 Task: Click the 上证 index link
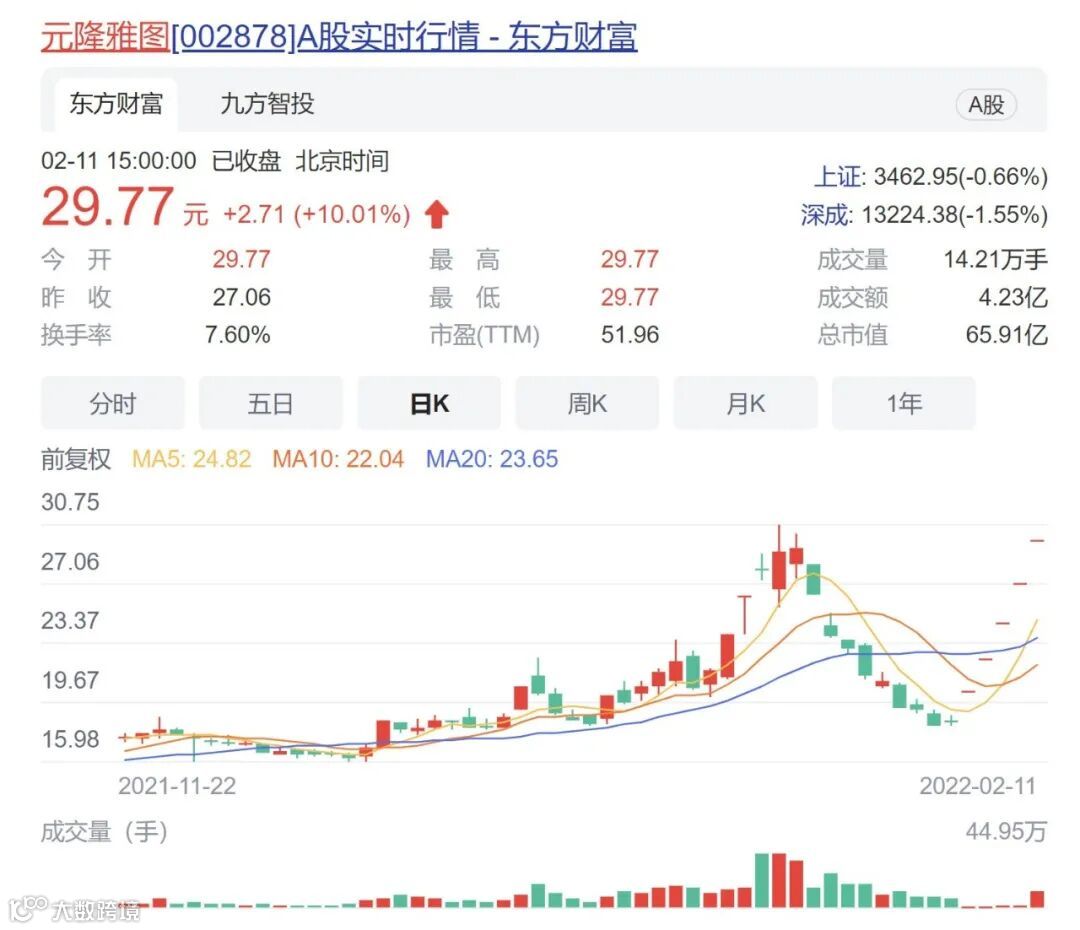point(838,176)
